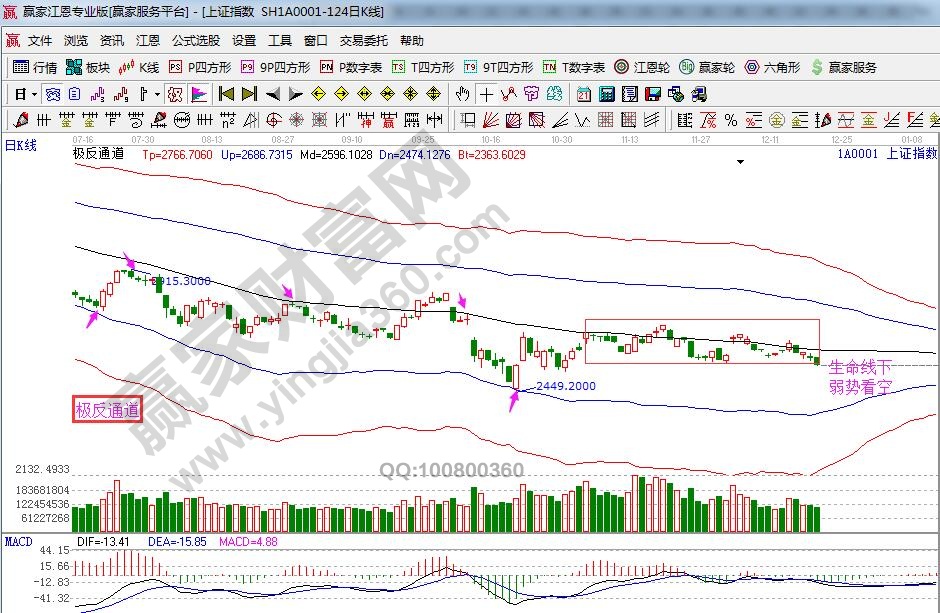The height and width of the screenshot is (613, 940).
Task: Toggle the pink flag chart button
Action: pos(198,94)
